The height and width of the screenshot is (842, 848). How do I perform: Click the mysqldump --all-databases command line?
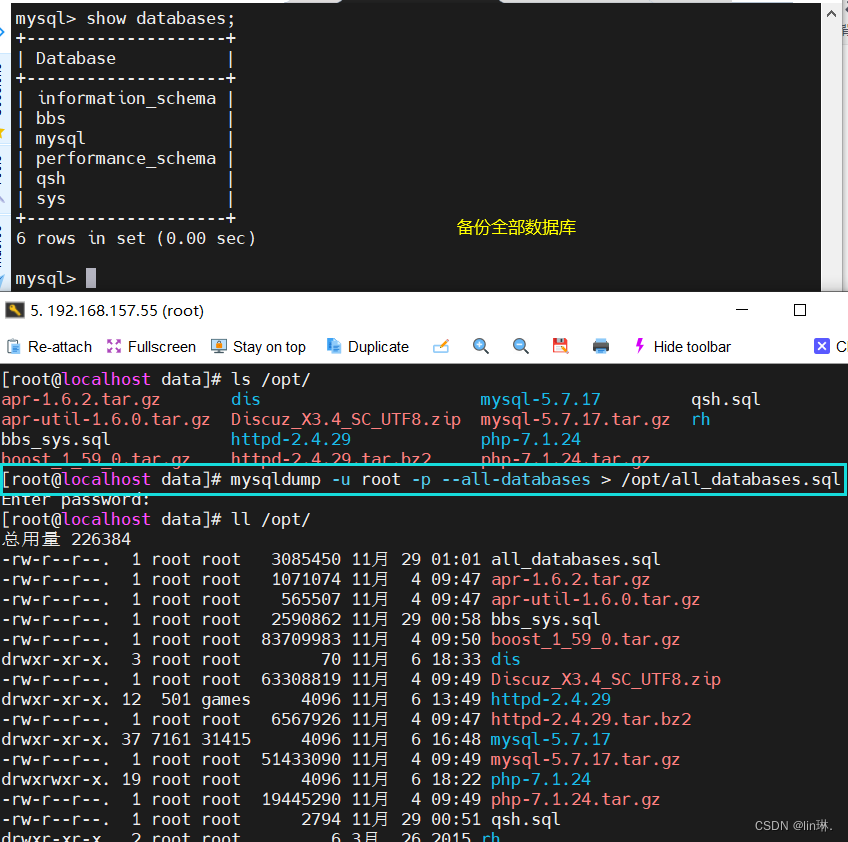422,480
